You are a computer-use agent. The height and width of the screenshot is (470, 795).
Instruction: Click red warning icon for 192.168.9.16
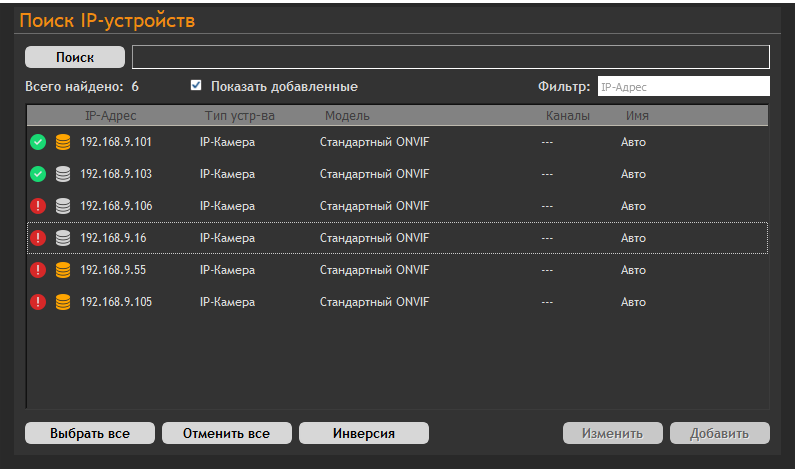tap(38, 238)
